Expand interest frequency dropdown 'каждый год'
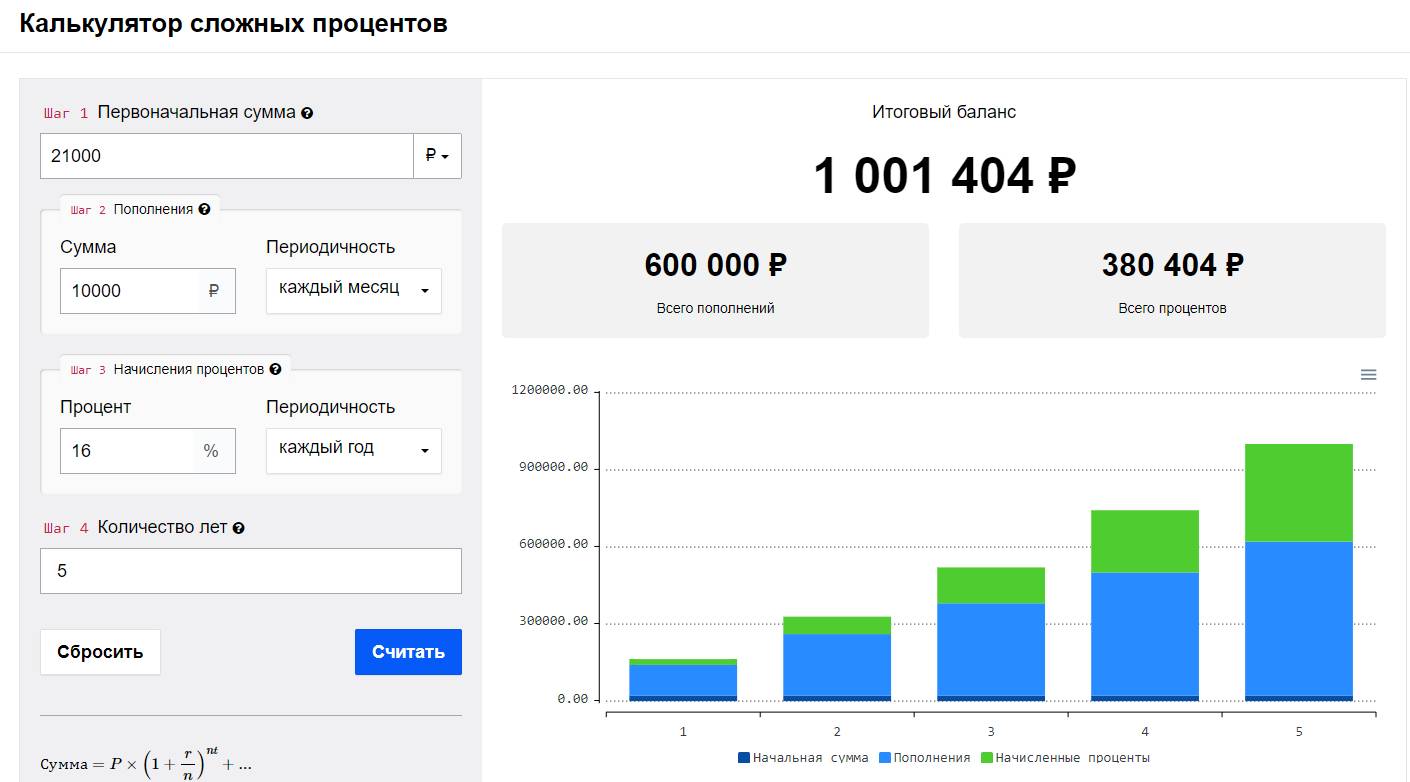The image size is (1410, 782). coord(353,450)
